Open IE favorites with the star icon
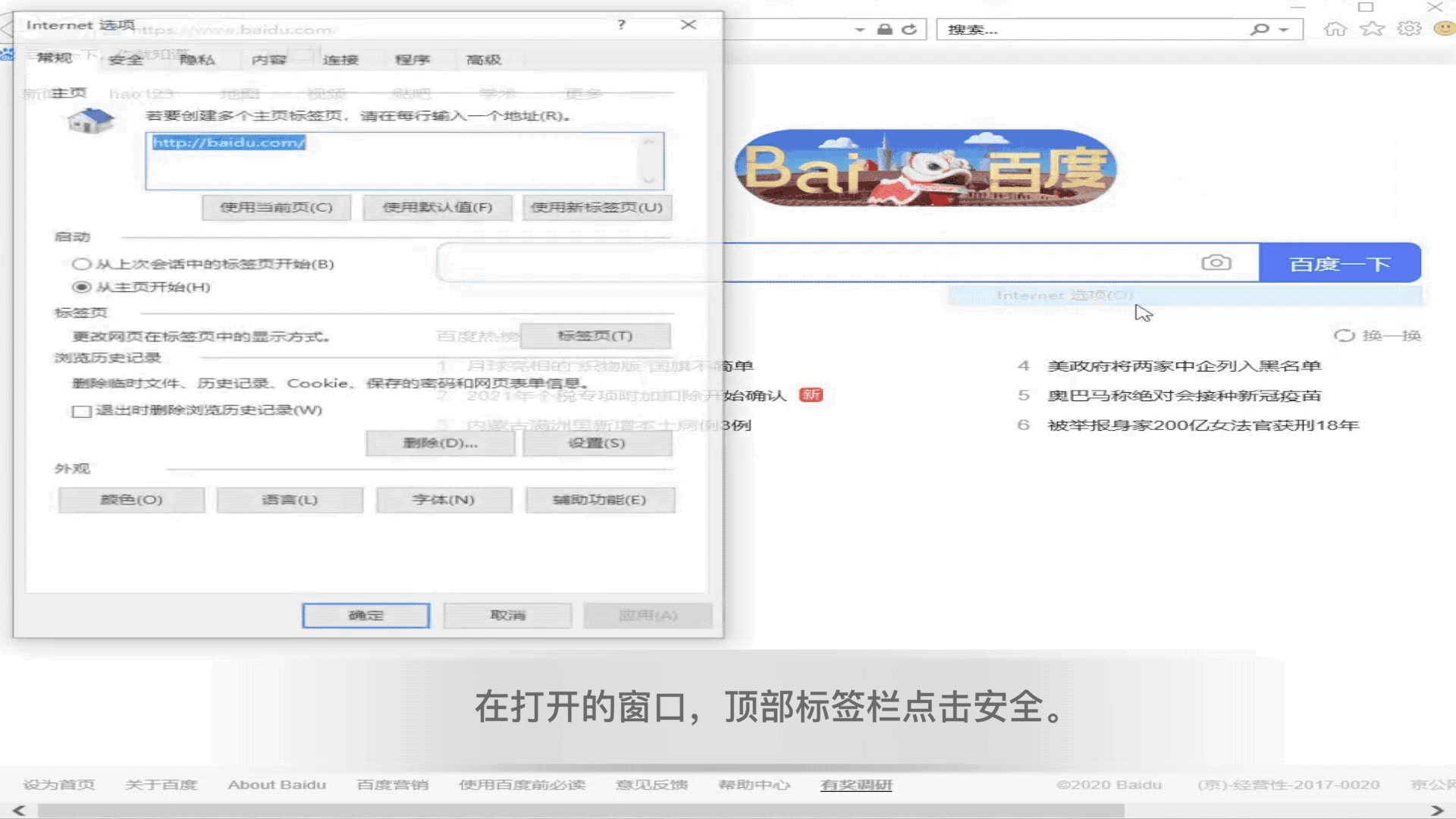 (1372, 28)
